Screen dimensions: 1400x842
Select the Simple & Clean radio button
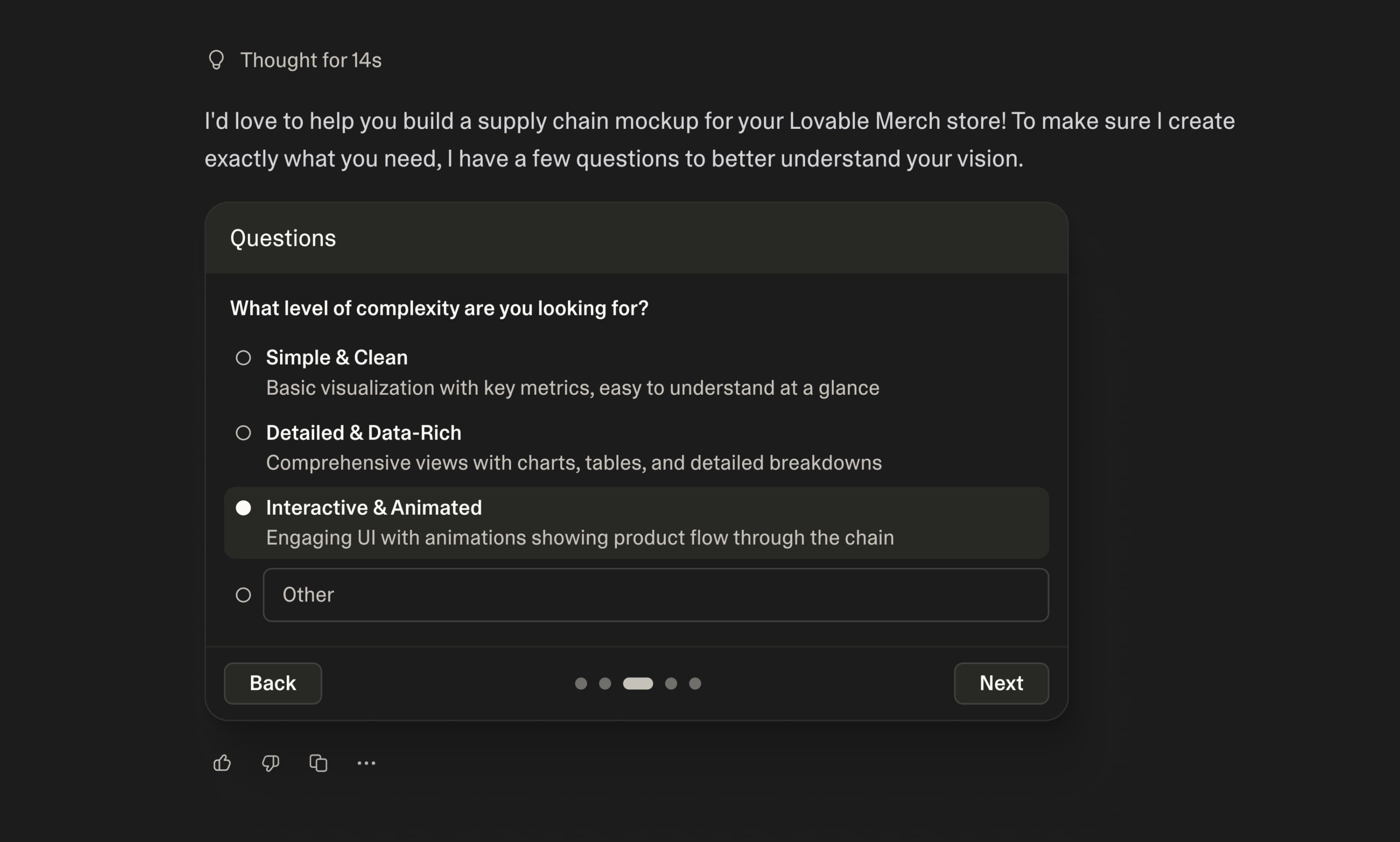pos(243,357)
